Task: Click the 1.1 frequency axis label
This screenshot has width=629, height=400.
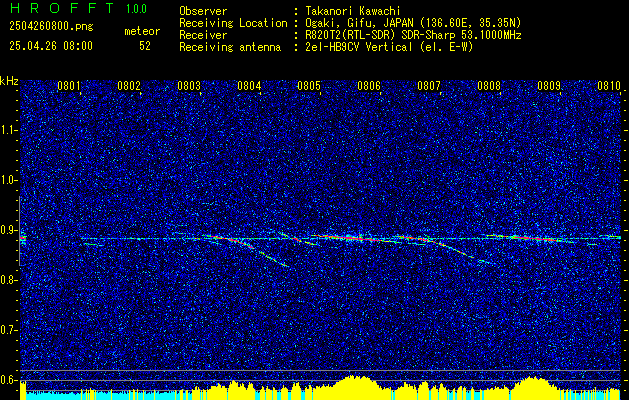Action: pyautogui.click(x=8, y=130)
